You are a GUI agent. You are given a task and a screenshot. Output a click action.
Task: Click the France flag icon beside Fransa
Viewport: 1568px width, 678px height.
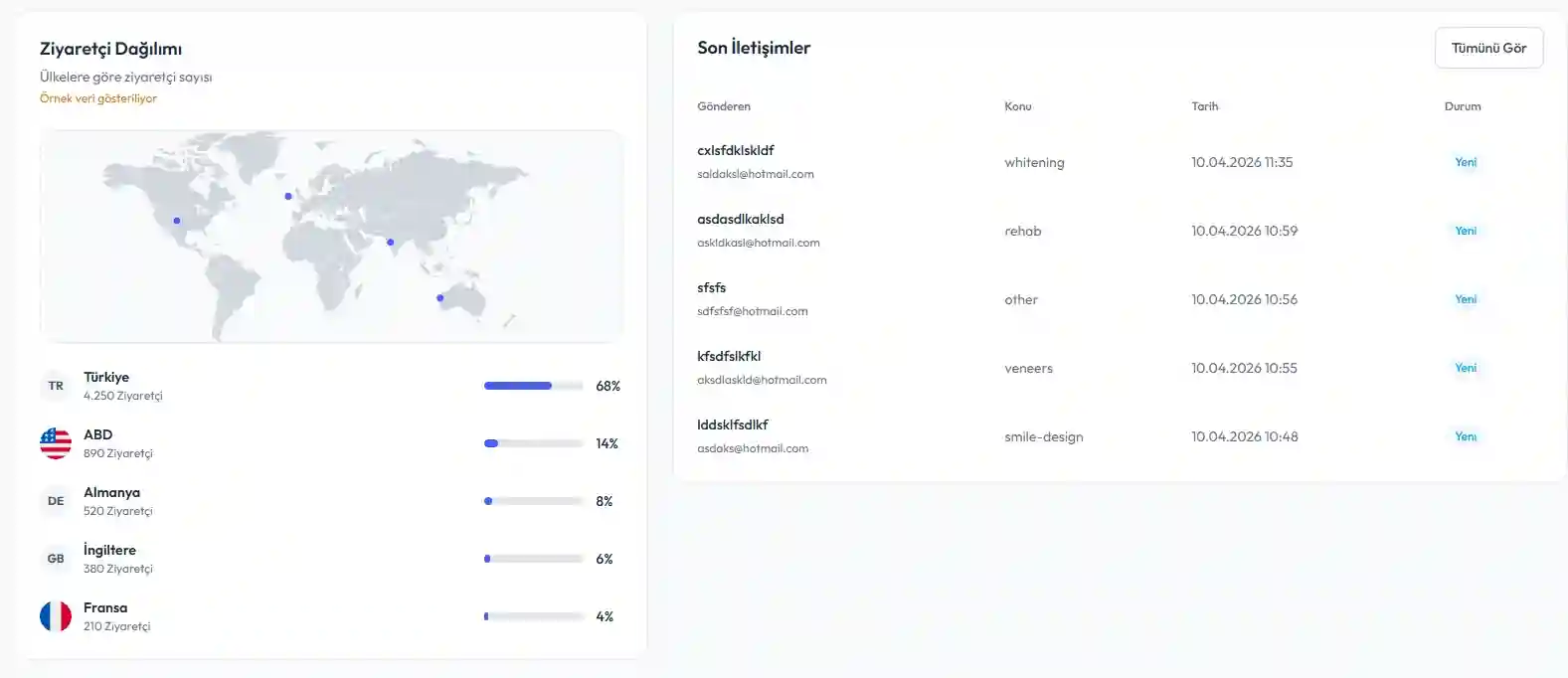(x=56, y=616)
